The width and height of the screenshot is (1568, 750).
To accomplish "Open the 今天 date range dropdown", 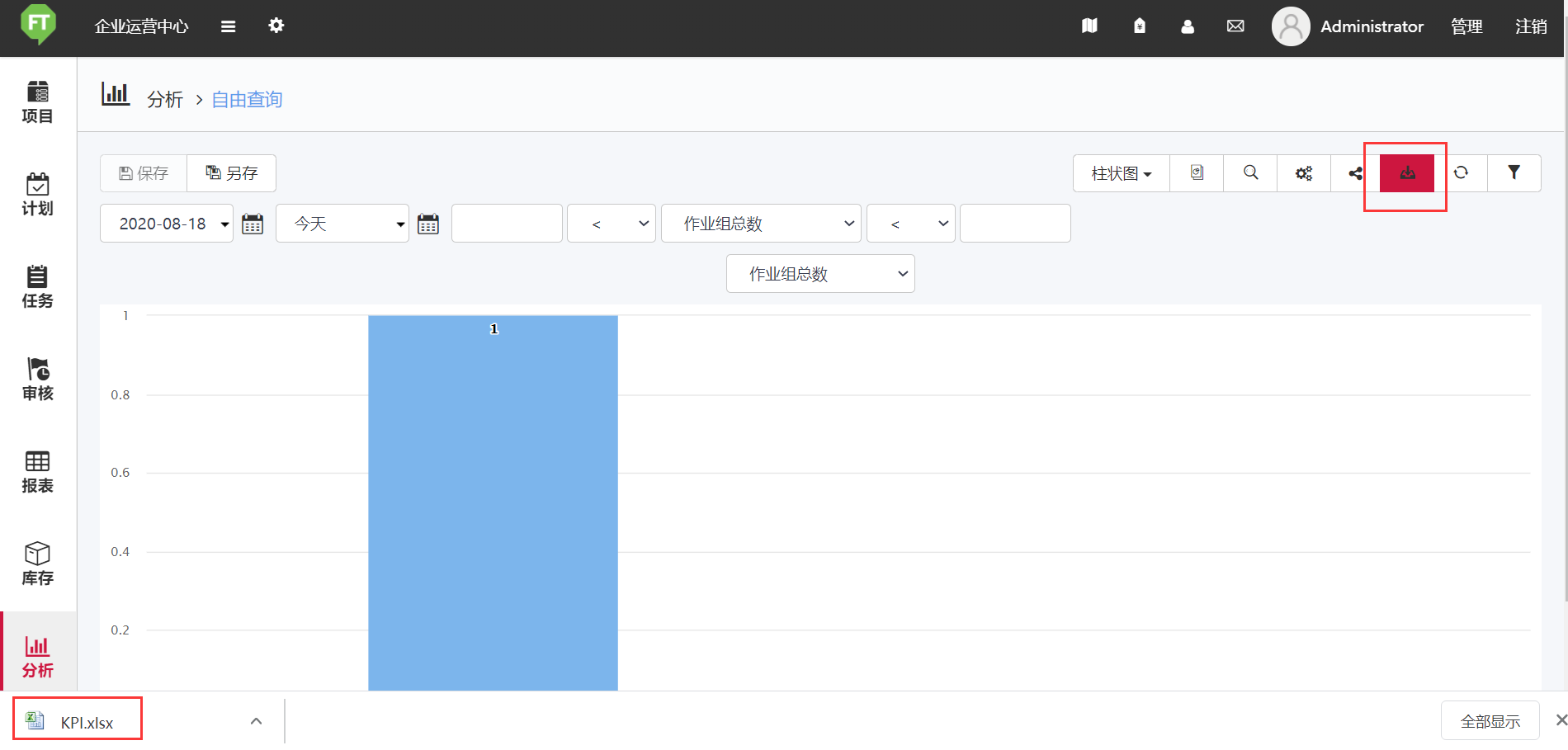I will coord(342,224).
